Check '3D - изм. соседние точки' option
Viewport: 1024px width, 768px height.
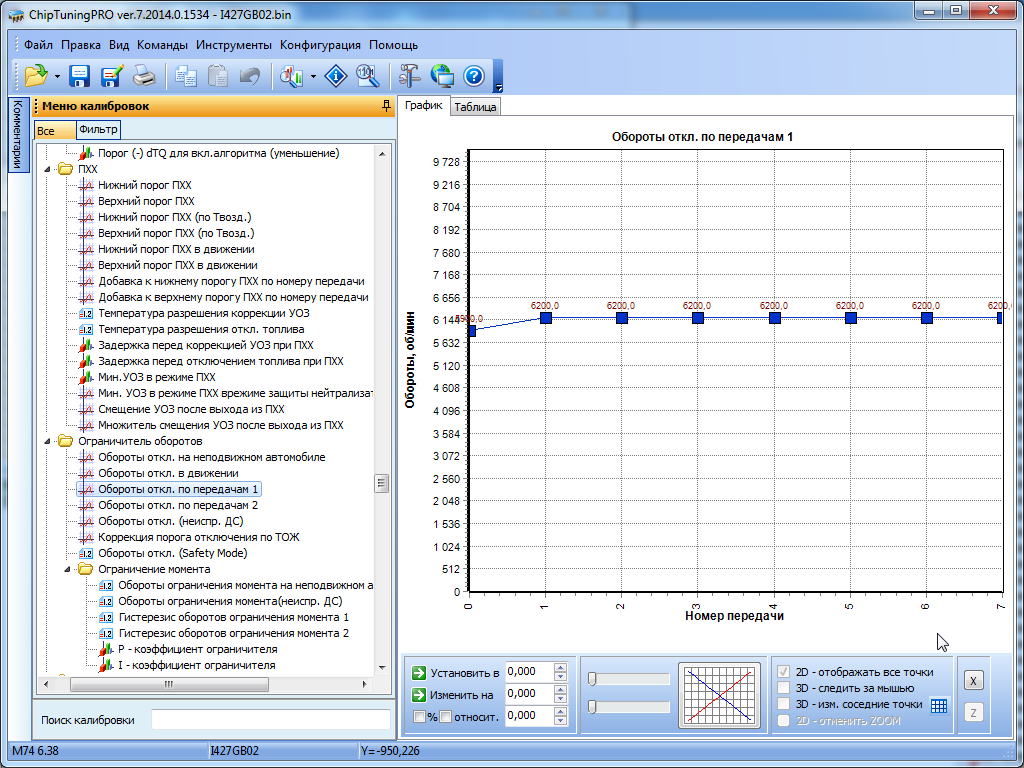[x=785, y=704]
